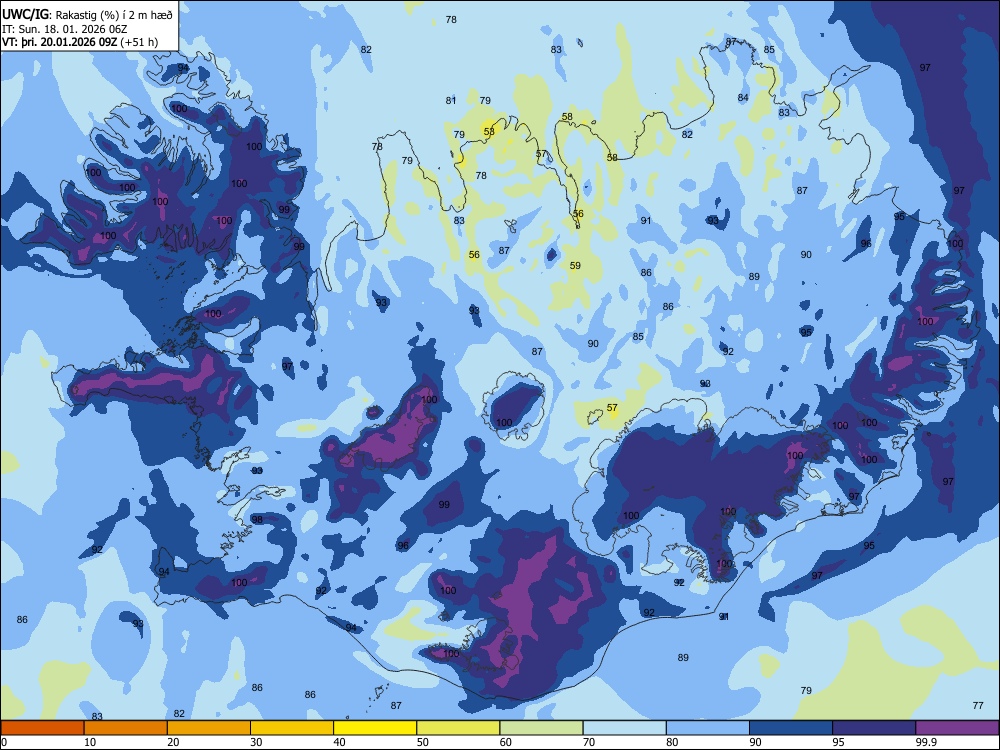The height and width of the screenshot is (750, 1000).
Task: Click the bright yellow 40–50 legend swatch
Action: [x=375, y=728]
